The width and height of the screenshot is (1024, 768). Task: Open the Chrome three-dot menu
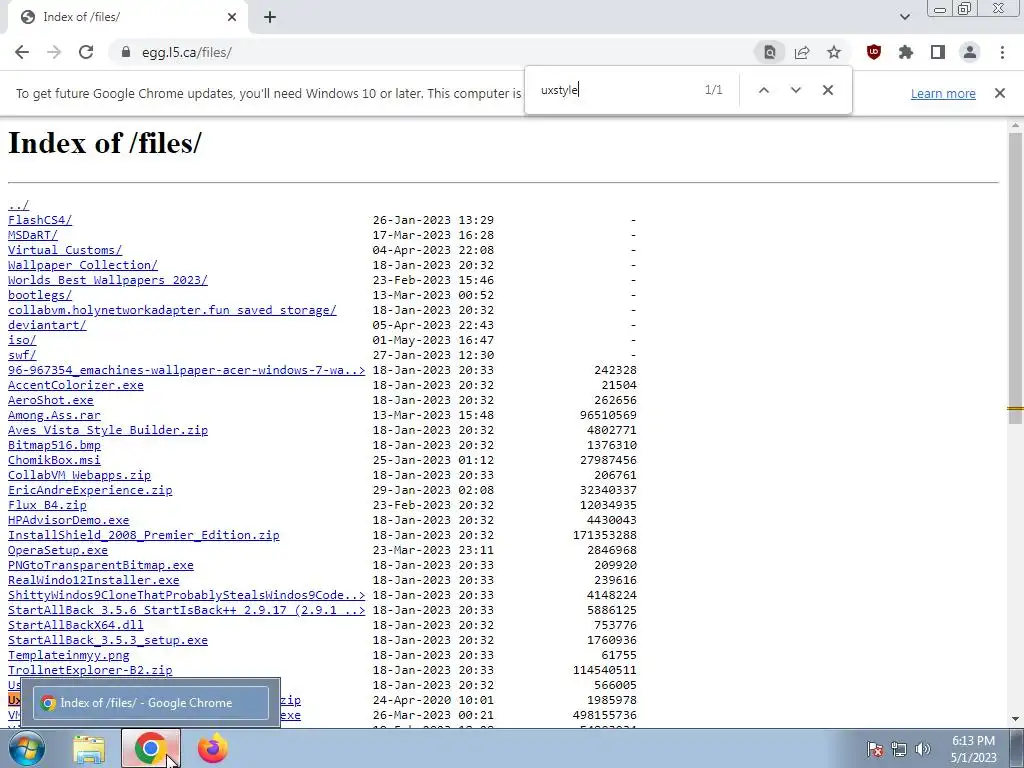pyautogui.click(x=1002, y=52)
